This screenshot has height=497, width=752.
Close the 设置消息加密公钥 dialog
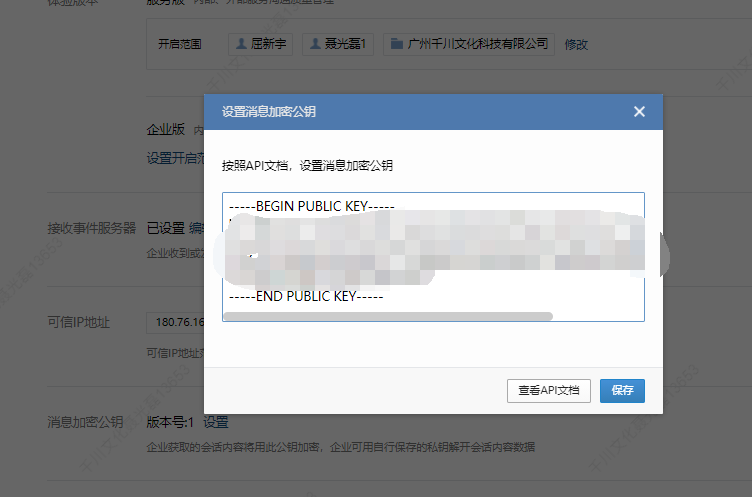click(x=639, y=112)
